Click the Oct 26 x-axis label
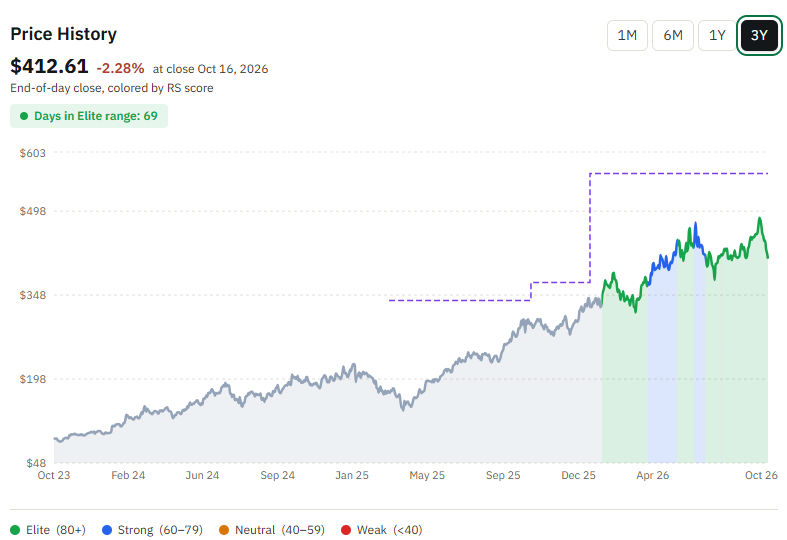Image resolution: width=787 pixels, height=540 pixels. point(761,475)
